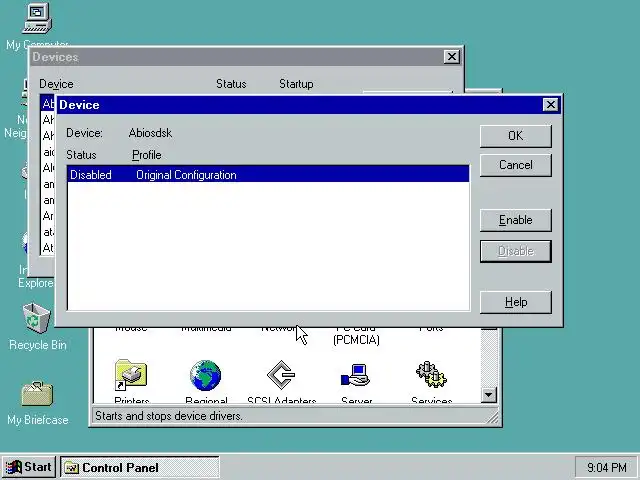This screenshot has height=480, width=640.
Task: Open the Start menu
Action: pos(29,467)
